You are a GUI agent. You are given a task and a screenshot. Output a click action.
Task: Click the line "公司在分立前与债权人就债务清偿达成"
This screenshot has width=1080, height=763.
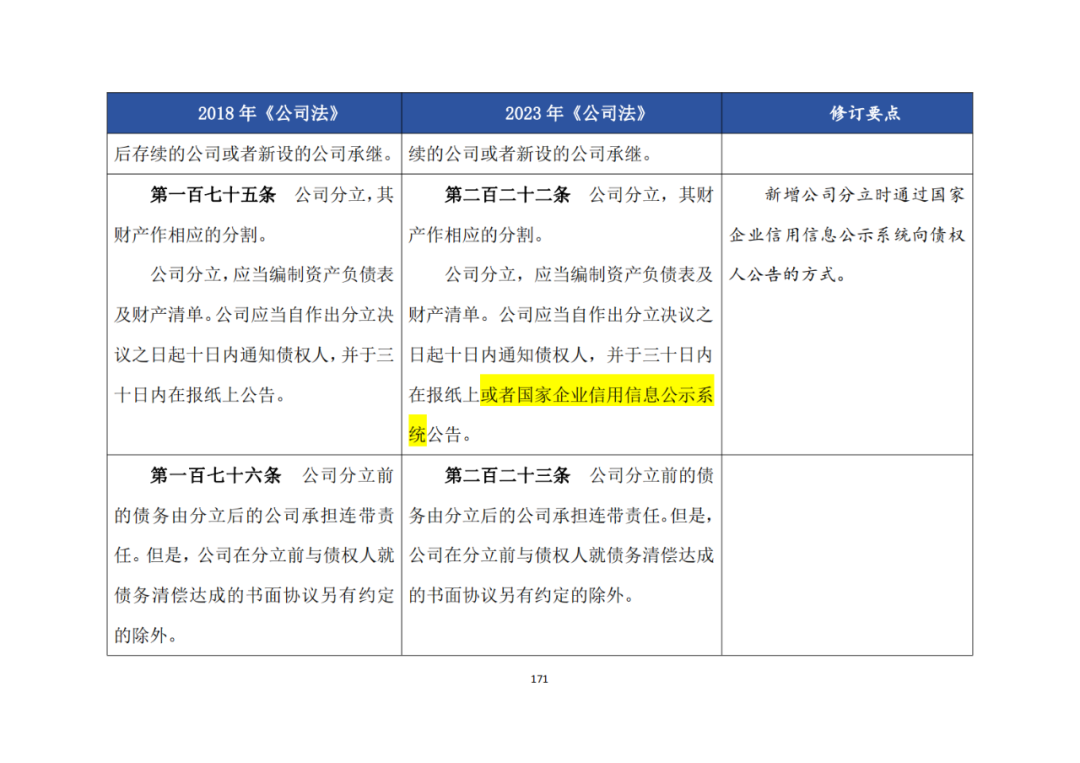click(x=561, y=555)
